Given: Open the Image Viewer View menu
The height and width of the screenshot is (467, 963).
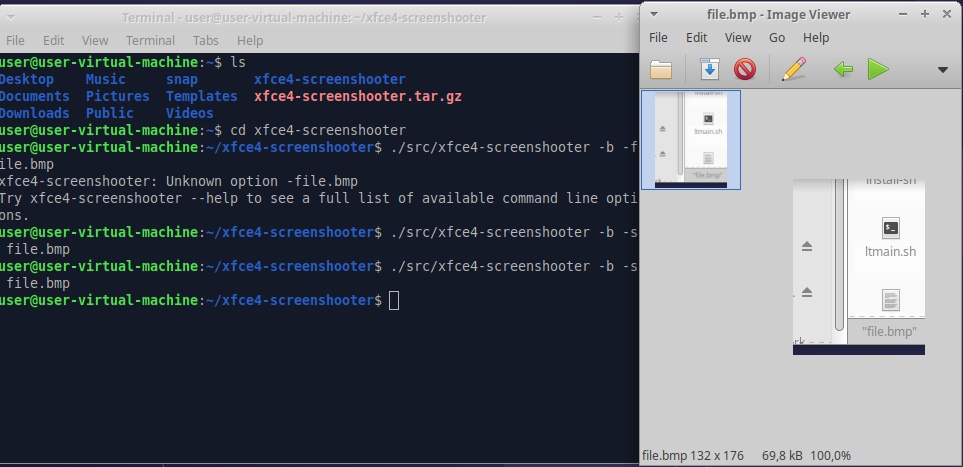Looking at the screenshot, I should pyautogui.click(x=738, y=37).
